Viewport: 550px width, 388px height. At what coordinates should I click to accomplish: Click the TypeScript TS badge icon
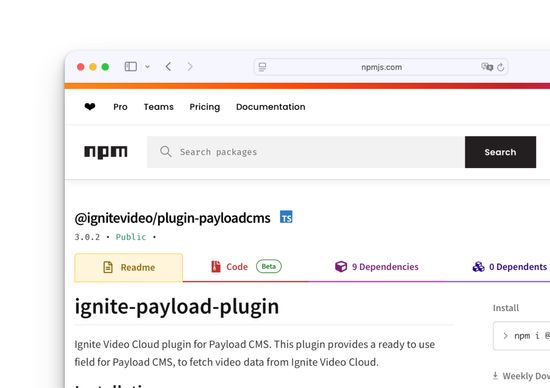pyautogui.click(x=286, y=217)
